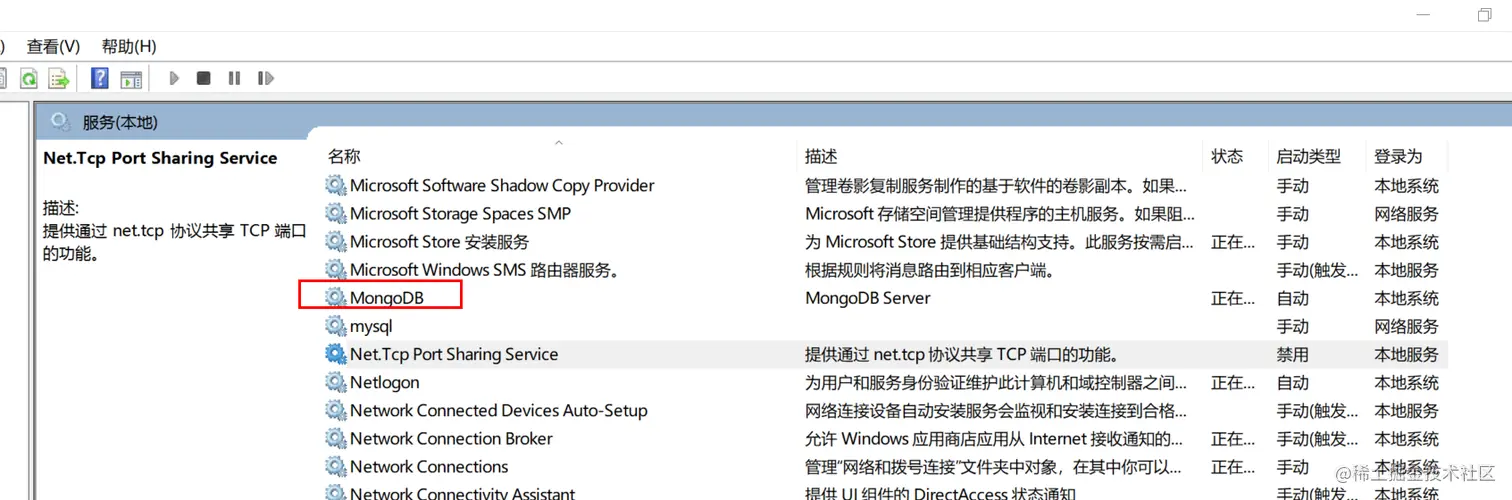Select Microsoft Storage Spaces SMP service
The image size is (1512, 500).
(x=460, y=213)
